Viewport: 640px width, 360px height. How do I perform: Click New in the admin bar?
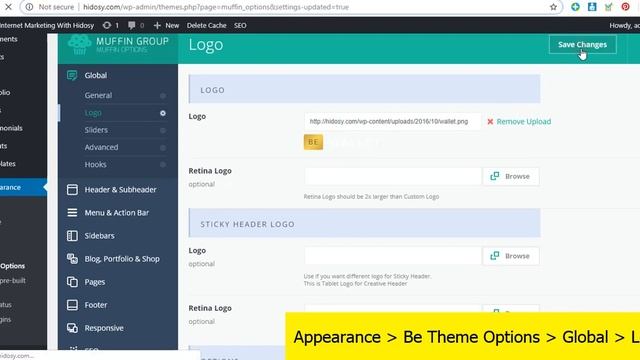[x=167, y=25]
